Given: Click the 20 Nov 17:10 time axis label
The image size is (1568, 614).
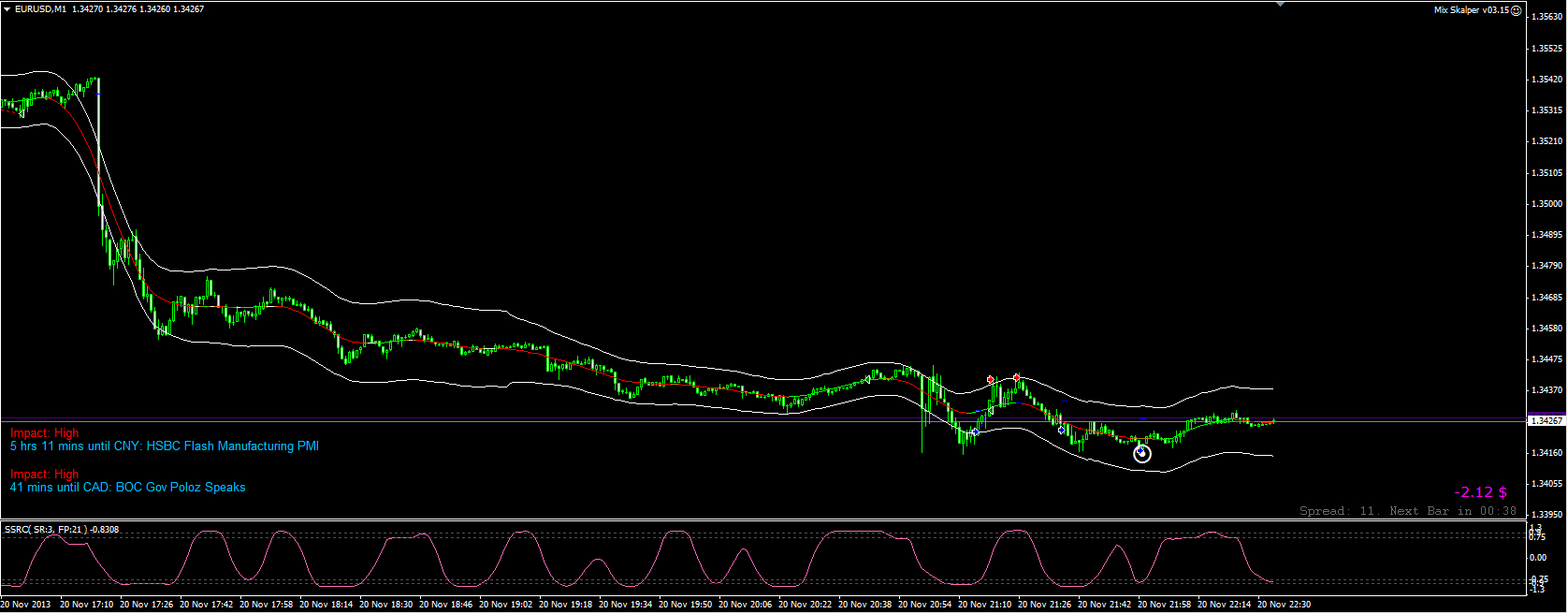Looking at the screenshot, I should click(86, 605).
